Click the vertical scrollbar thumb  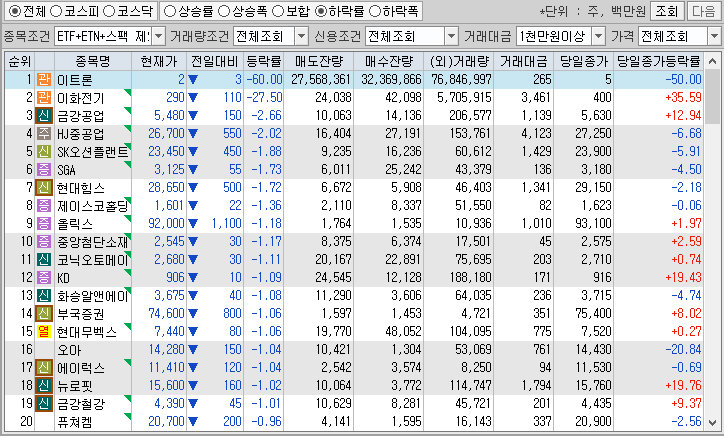tap(713, 96)
